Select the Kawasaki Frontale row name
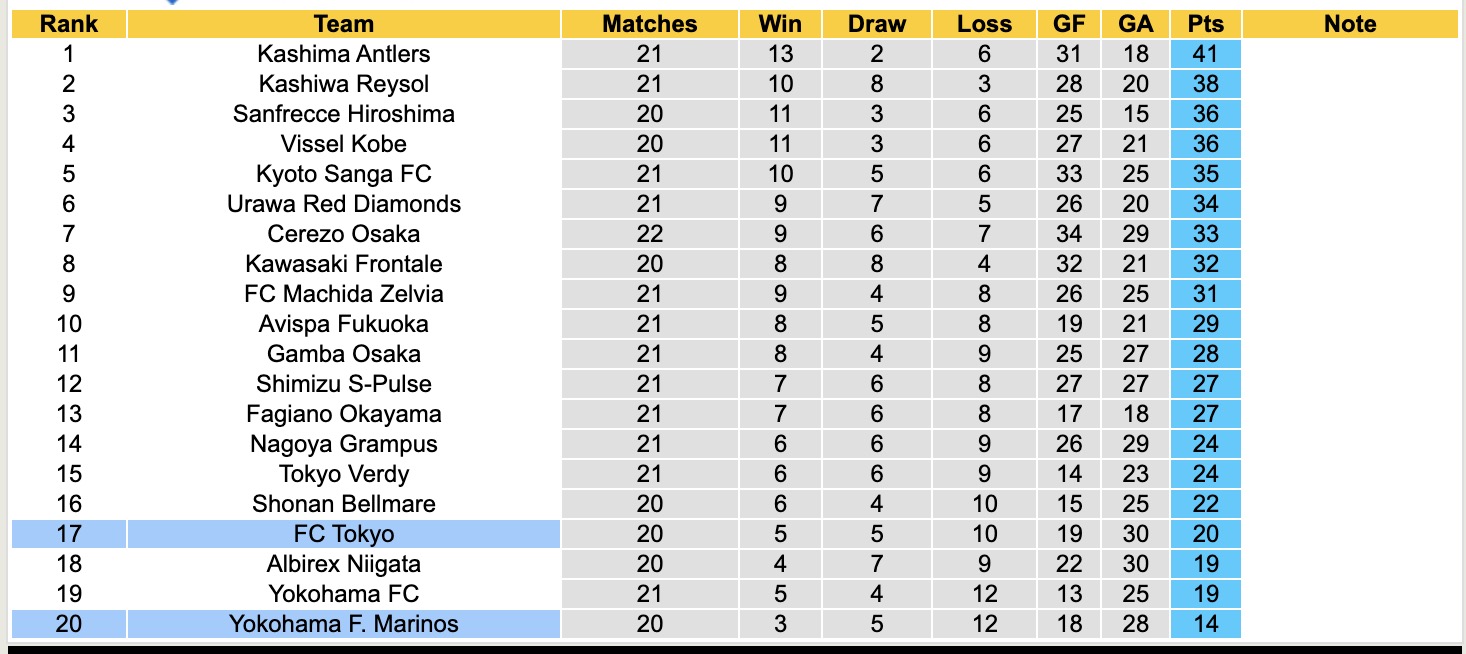This screenshot has width=1466, height=654. [x=343, y=264]
